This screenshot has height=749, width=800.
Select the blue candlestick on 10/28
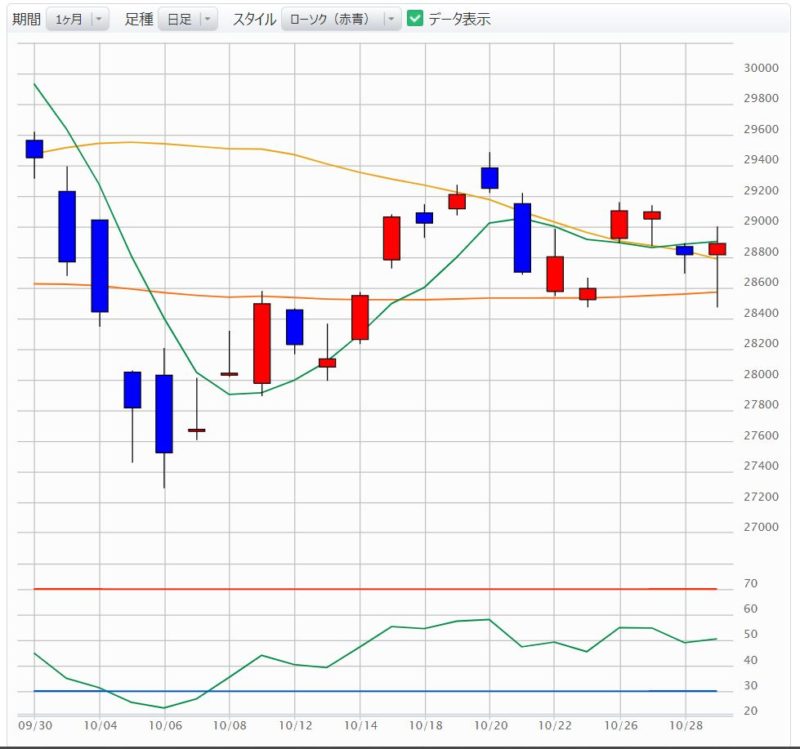[x=684, y=251]
